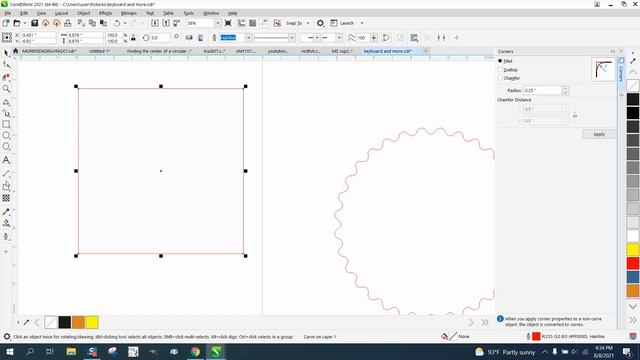The width and height of the screenshot is (640, 360).
Task: Open the line style dropdown
Action: [x=292, y=38]
